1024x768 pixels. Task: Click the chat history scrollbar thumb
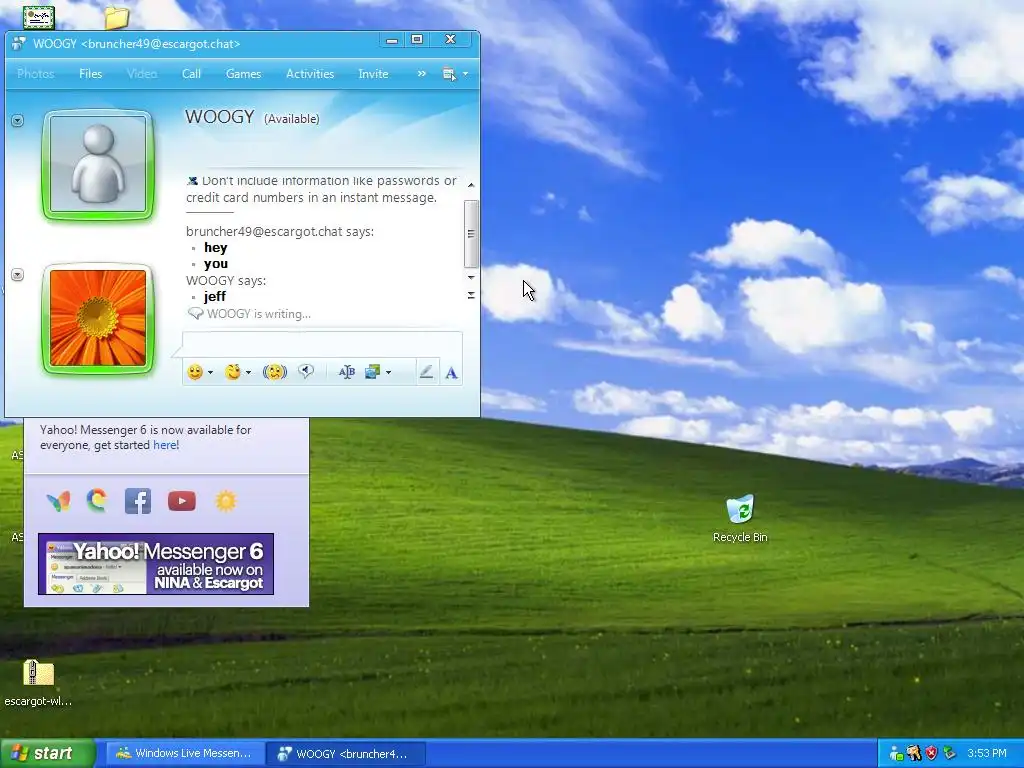(x=471, y=234)
